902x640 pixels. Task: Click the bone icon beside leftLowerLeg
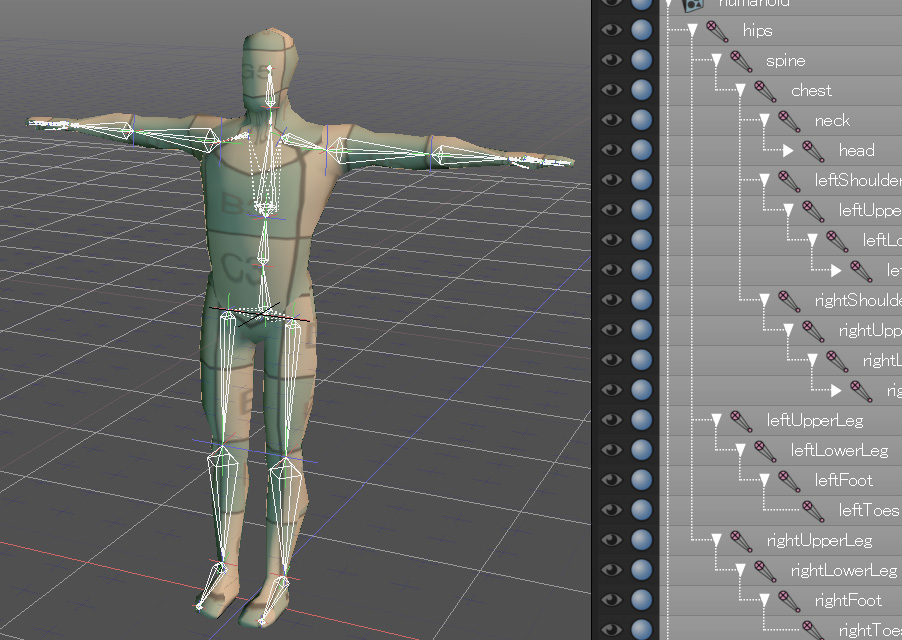765,450
